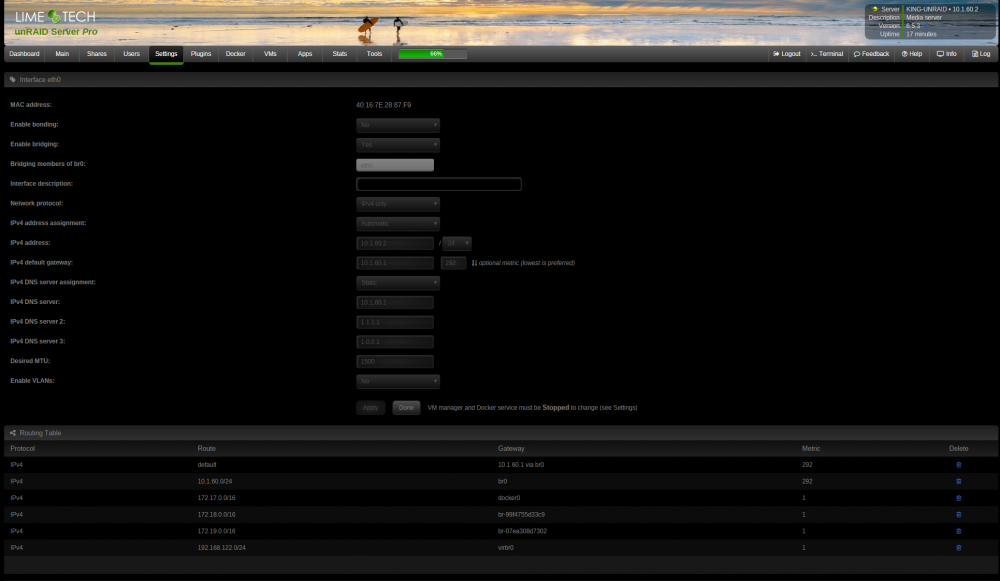Click the IPv4 DNS server 3 field
This screenshot has width=1000, height=581.
click(x=395, y=342)
